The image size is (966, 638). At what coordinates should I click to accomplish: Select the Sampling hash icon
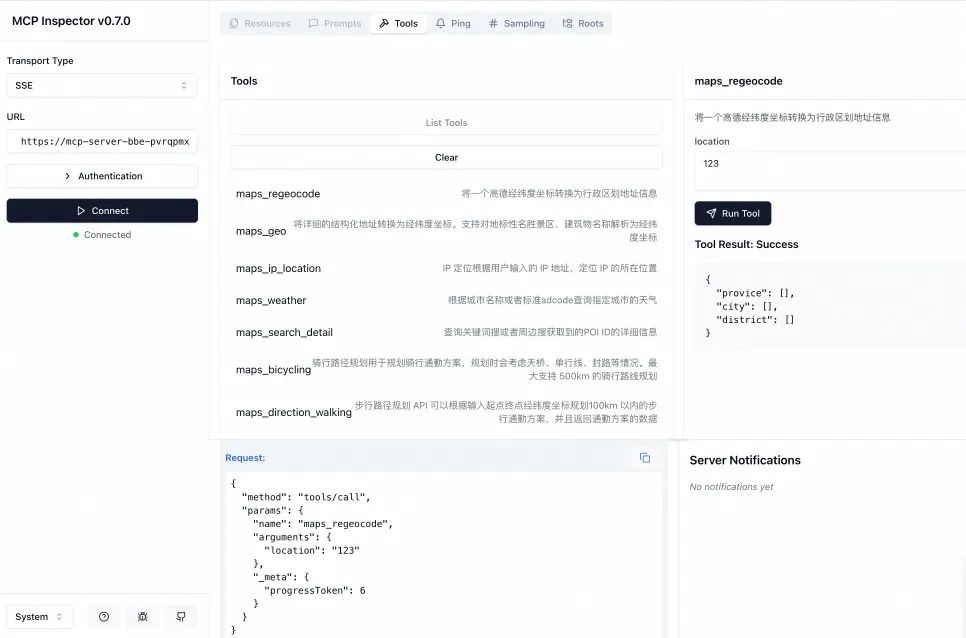492,23
